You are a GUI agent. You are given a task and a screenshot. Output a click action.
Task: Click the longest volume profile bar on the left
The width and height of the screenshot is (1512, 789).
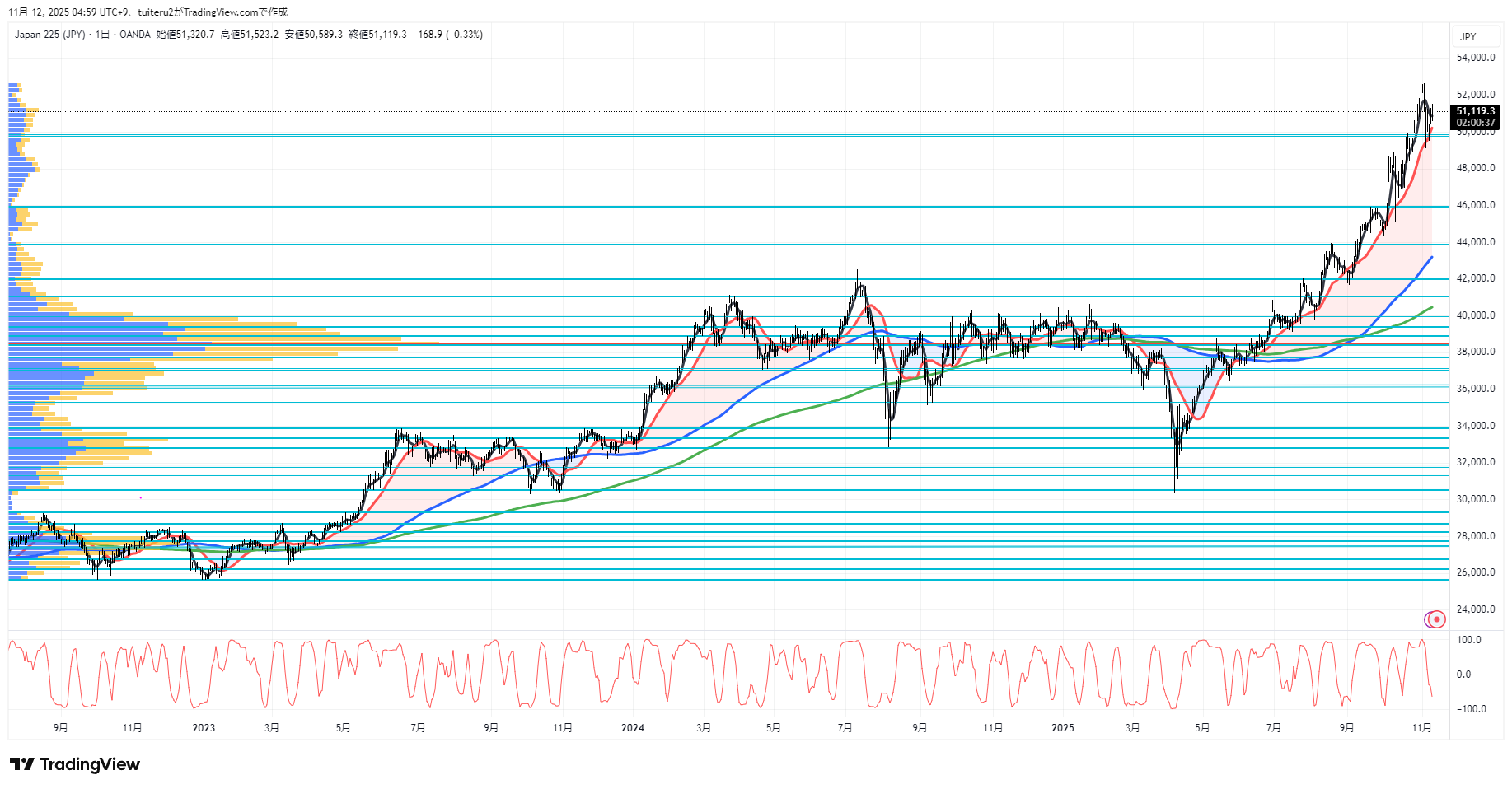pyautogui.click(x=222, y=343)
